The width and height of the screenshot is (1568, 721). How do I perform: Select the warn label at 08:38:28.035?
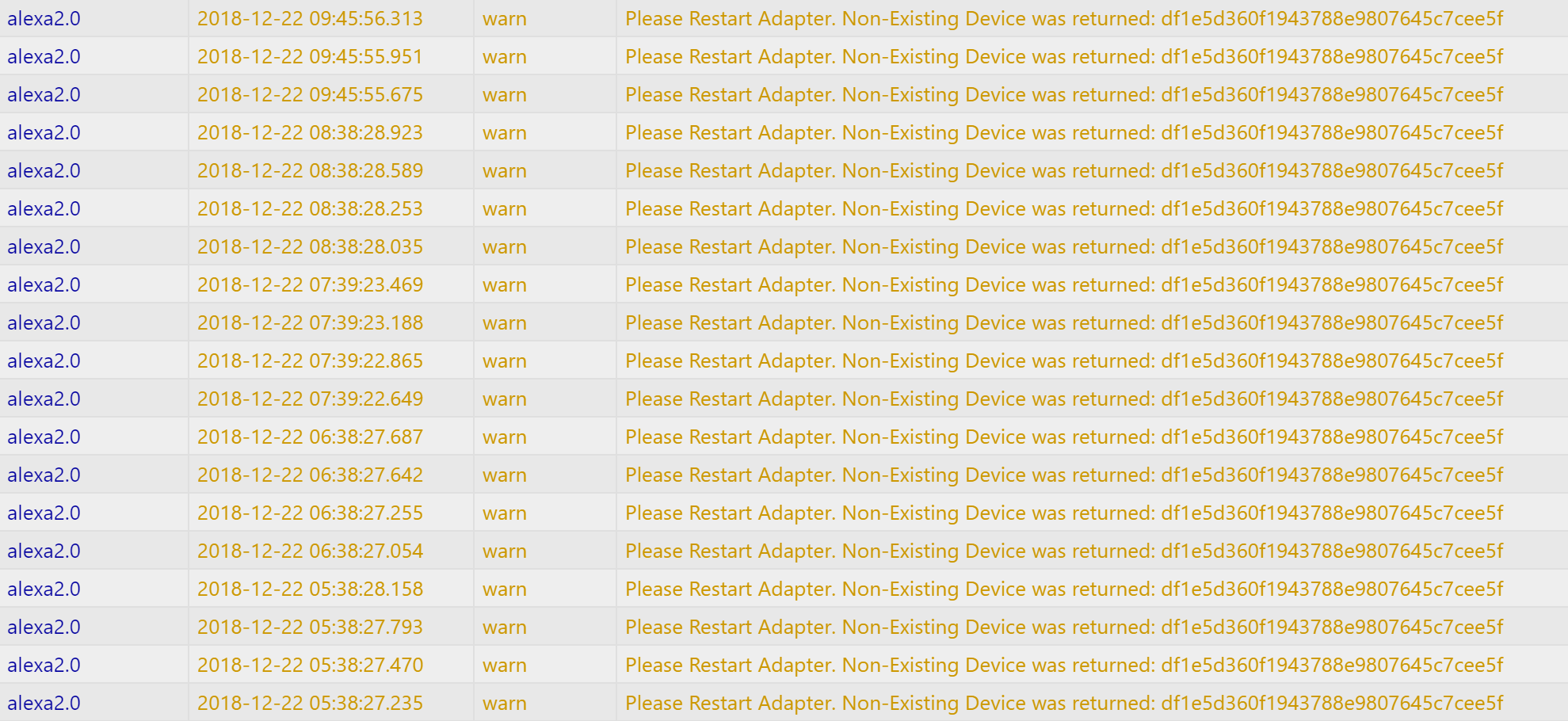tap(505, 246)
